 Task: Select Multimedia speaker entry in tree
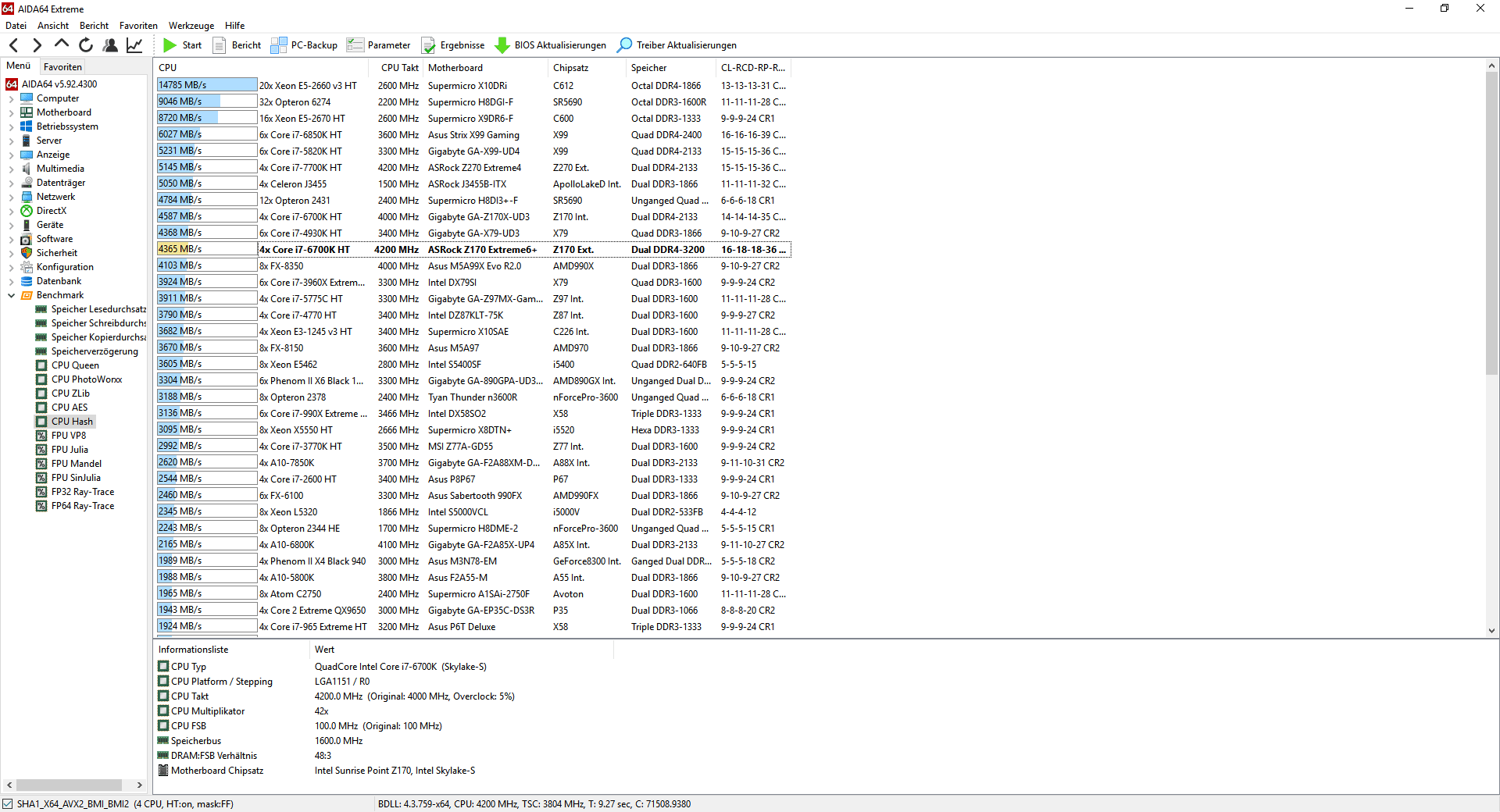tap(60, 169)
